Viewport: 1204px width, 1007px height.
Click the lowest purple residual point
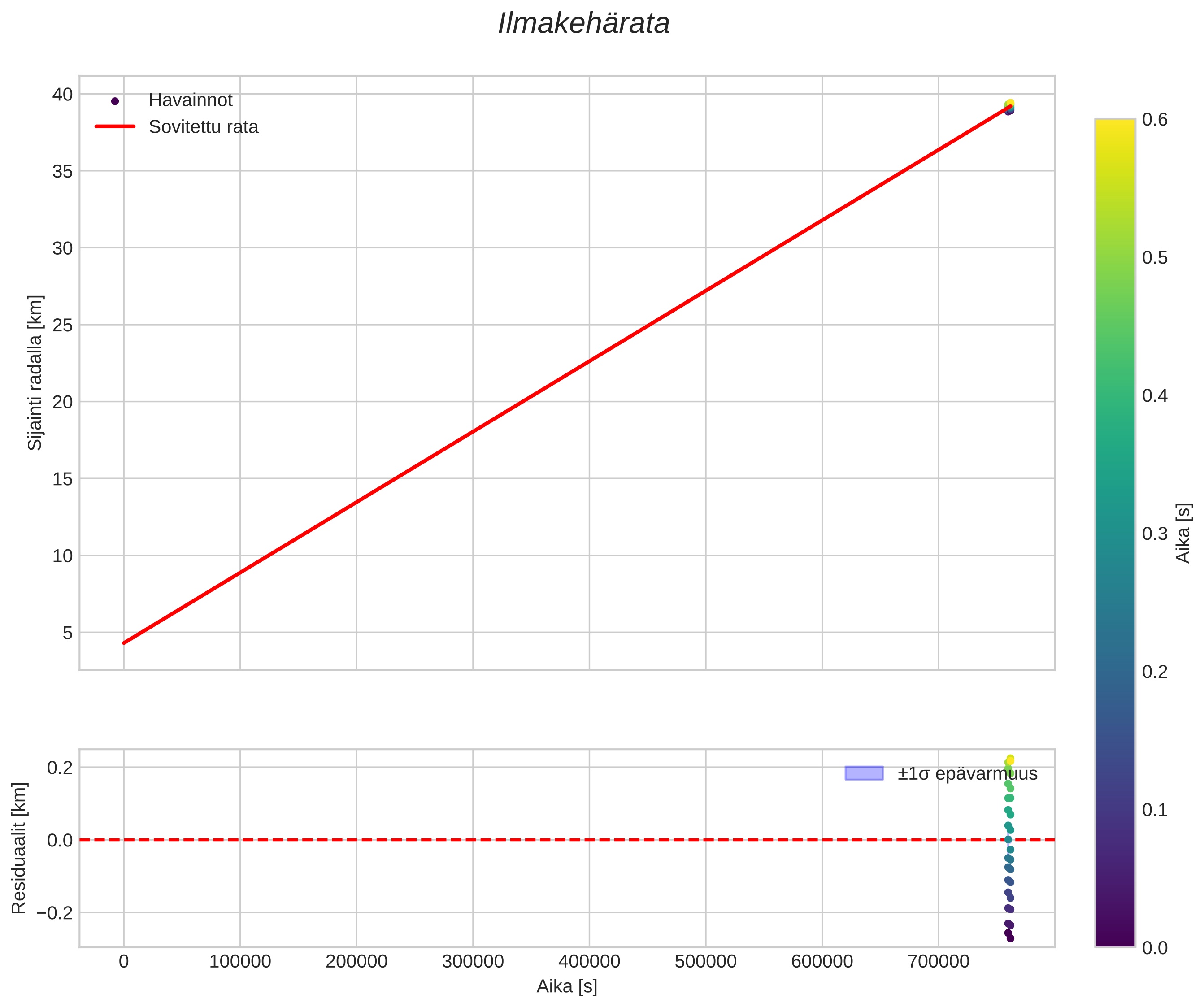(x=1010, y=938)
